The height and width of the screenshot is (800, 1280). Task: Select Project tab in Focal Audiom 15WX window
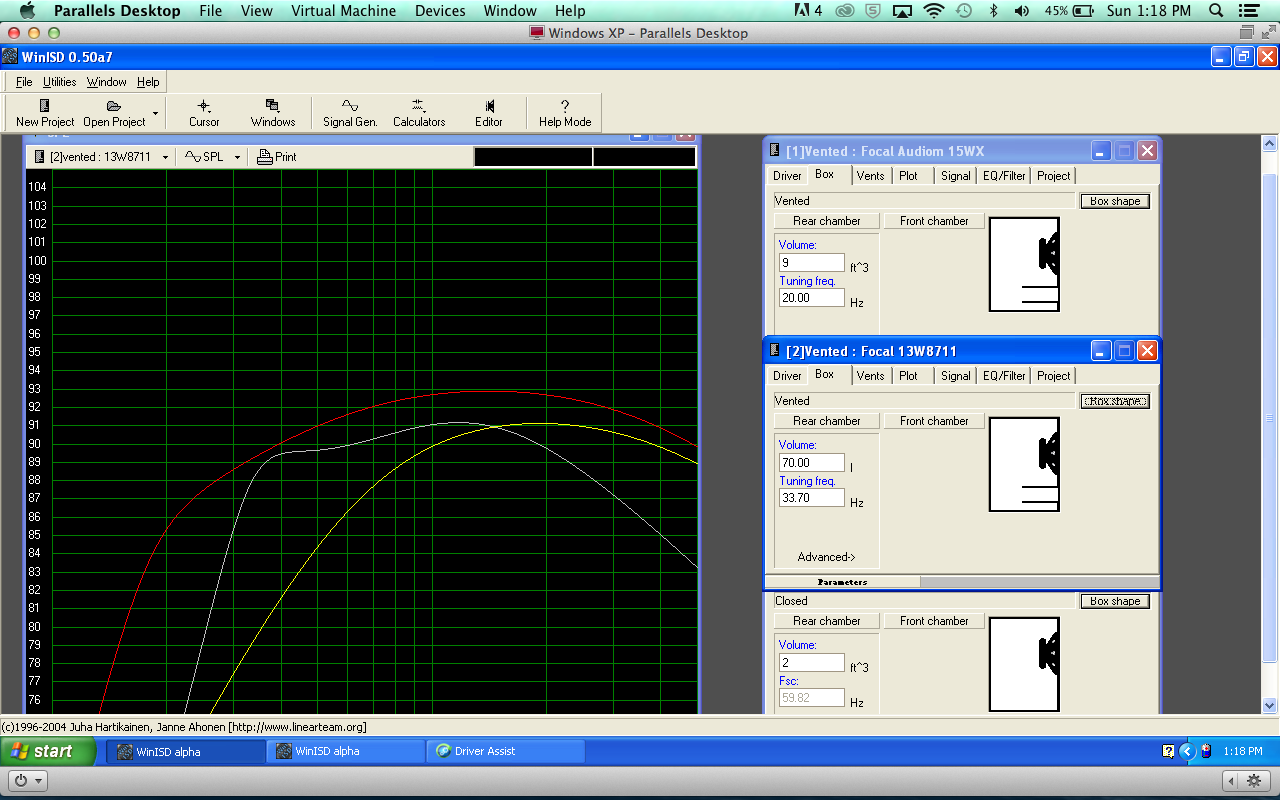click(x=1053, y=176)
